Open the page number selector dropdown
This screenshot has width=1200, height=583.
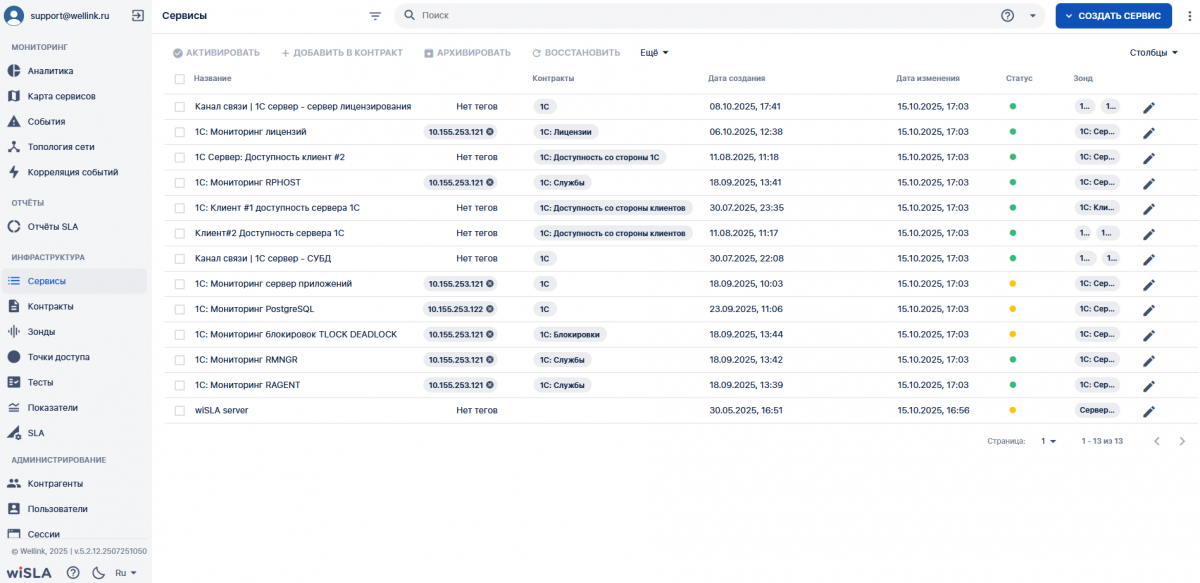pyautogui.click(x=1048, y=441)
